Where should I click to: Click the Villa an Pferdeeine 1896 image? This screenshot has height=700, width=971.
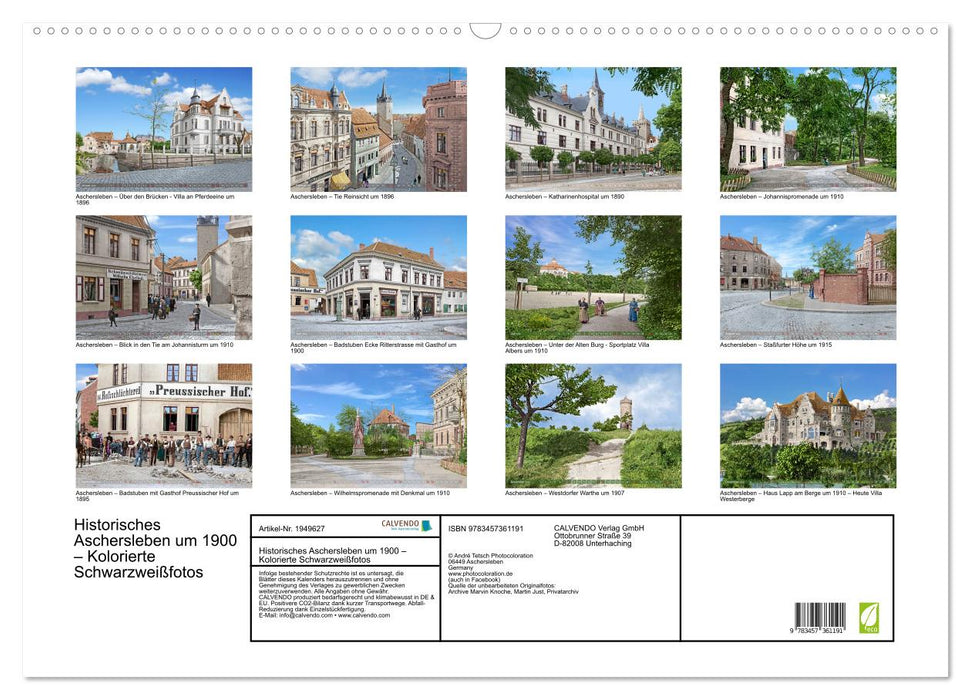pyautogui.click(x=162, y=128)
